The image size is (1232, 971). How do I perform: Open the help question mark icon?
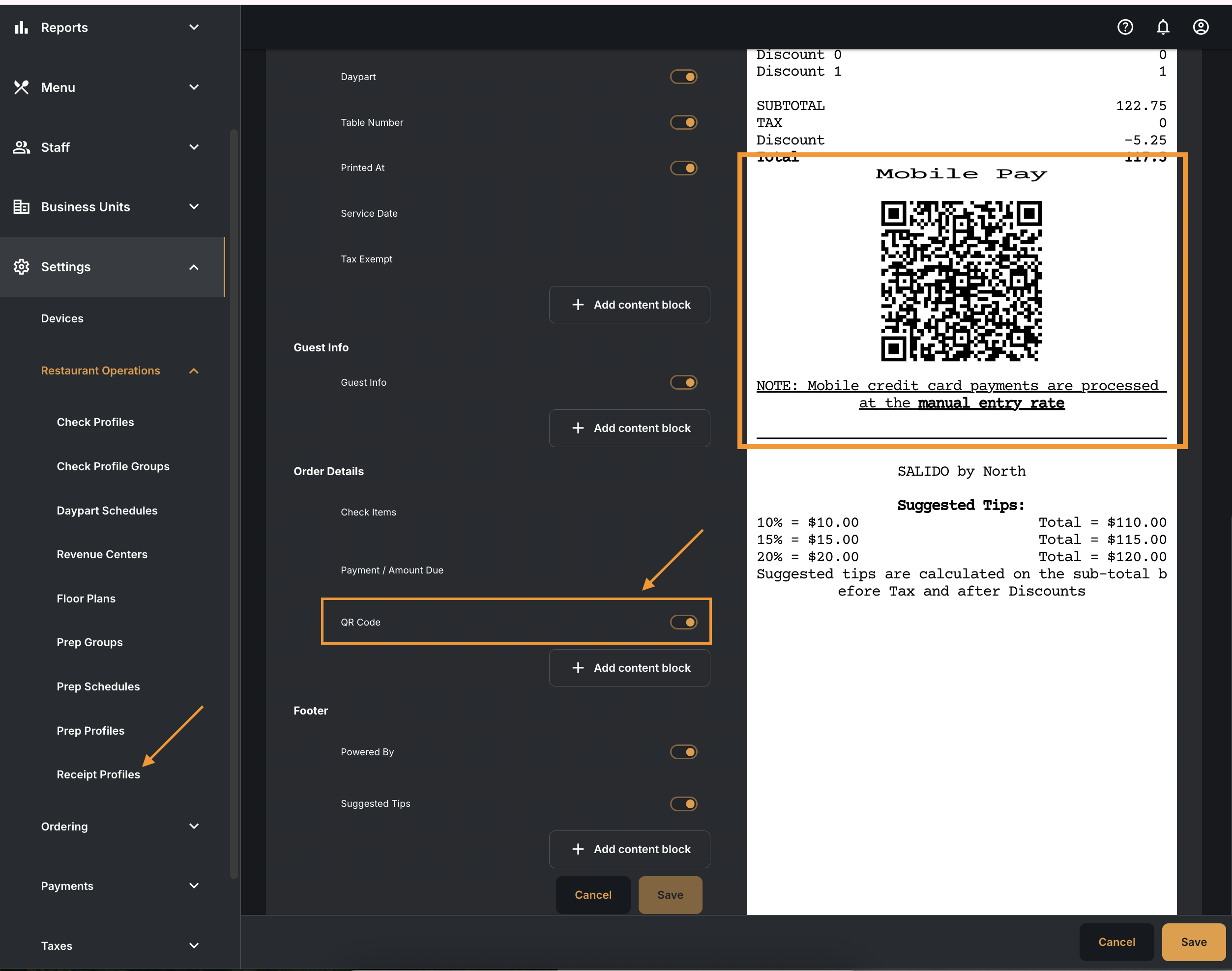(x=1125, y=28)
